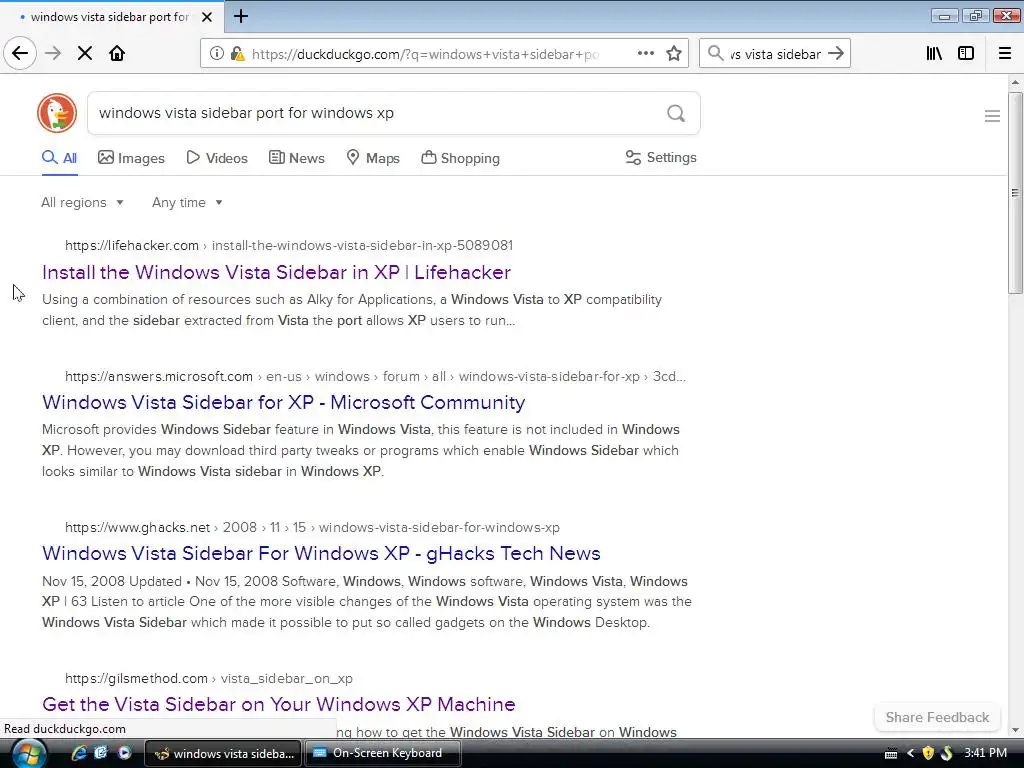This screenshot has width=1024, height=768.
Task: Click the magnifier in DuckDuckGo search box
Action: (676, 114)
